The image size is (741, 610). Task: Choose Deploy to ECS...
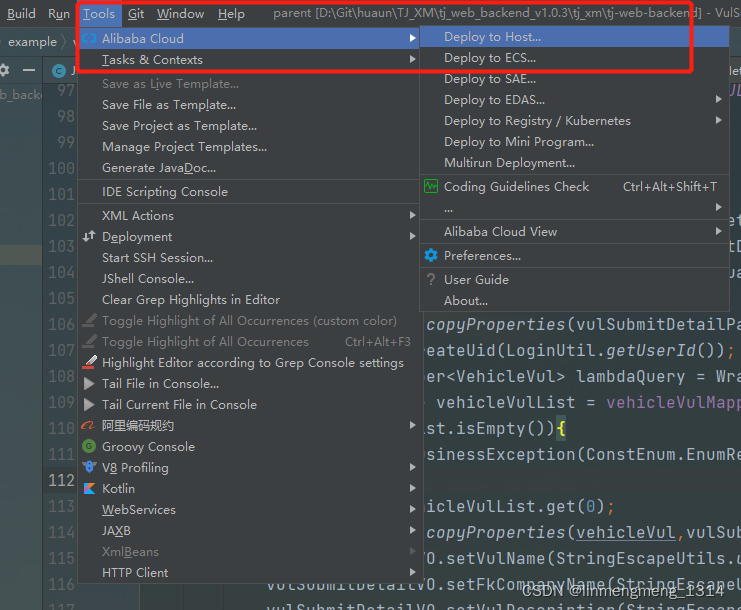point(574,58)
